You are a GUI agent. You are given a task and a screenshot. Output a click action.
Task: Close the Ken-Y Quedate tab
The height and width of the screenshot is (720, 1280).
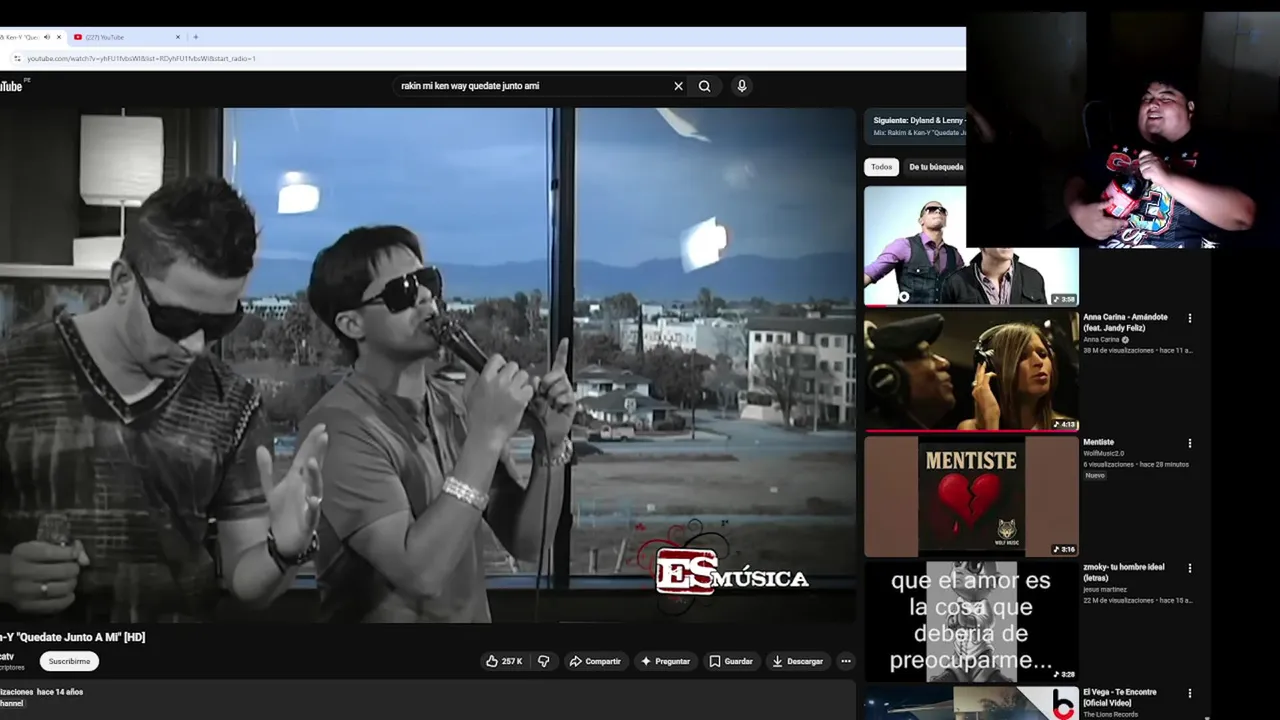point(59,37)
